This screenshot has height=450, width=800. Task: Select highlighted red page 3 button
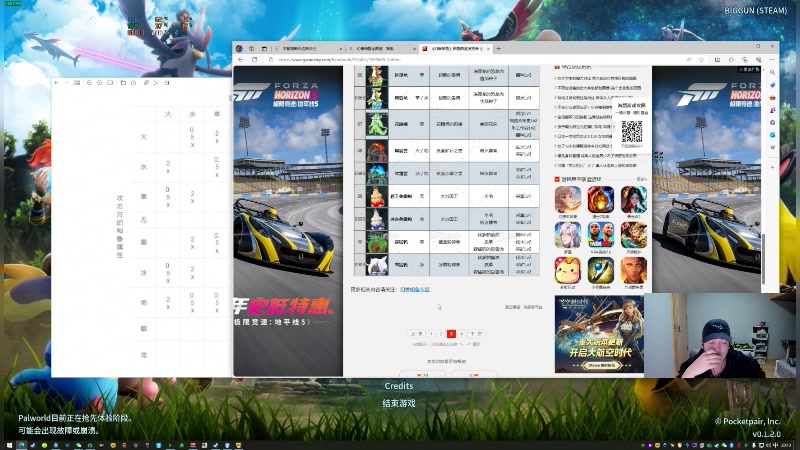[x=451, y=334]
